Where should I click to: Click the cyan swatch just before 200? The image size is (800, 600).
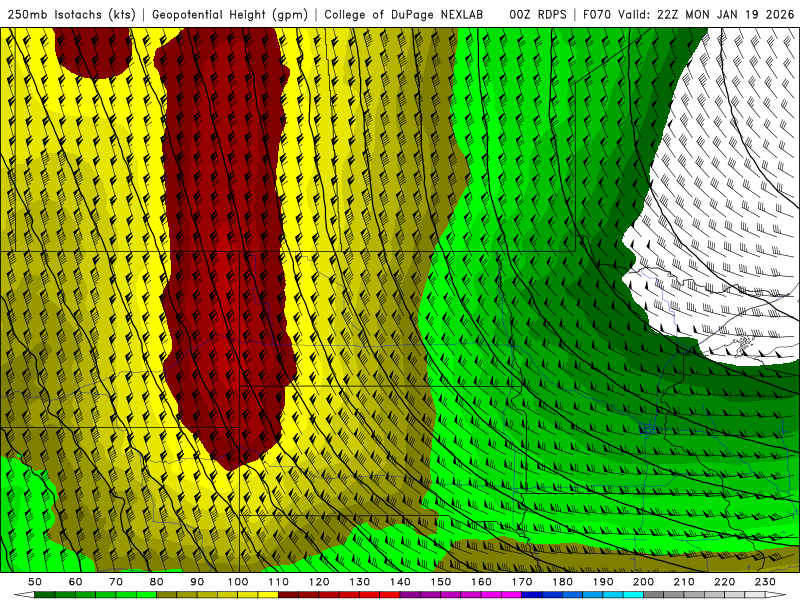[633, 595]
